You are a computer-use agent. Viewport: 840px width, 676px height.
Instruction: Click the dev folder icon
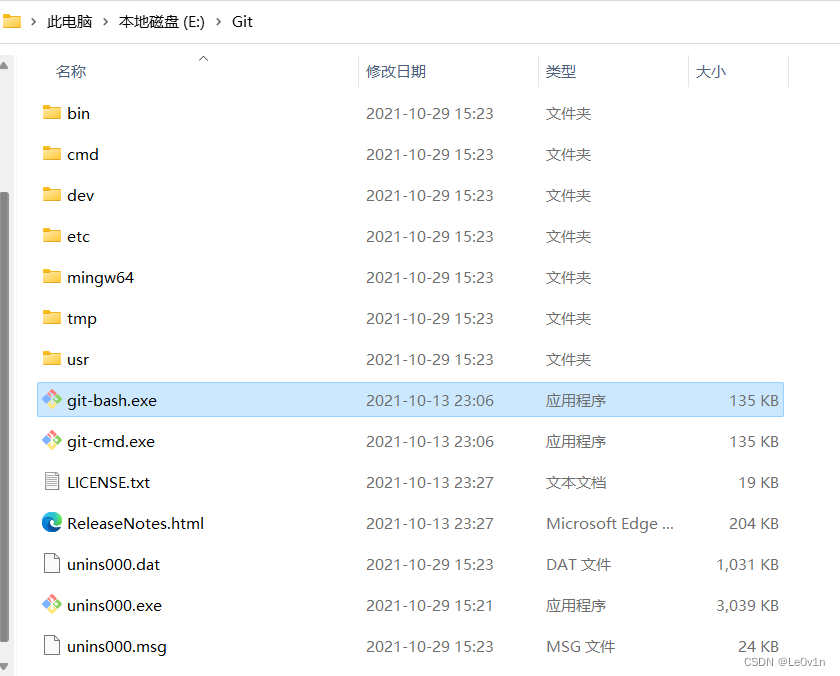[52, 194]
